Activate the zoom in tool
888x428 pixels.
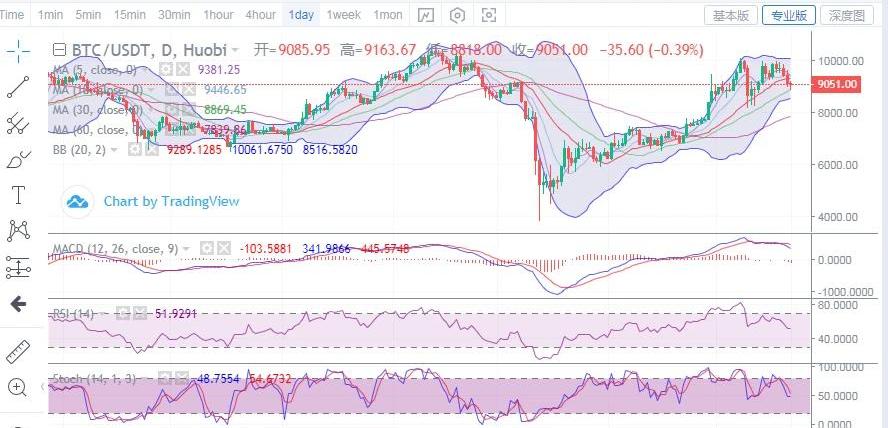click(x=17, y=387)
